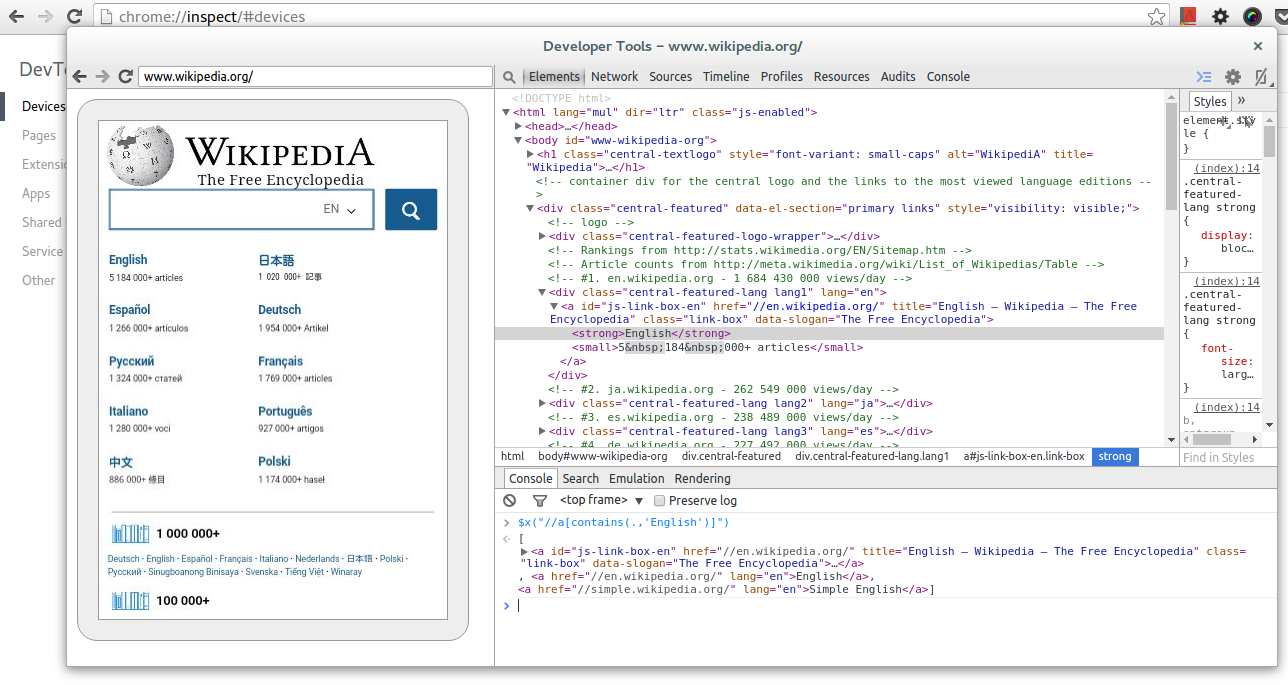Close the Developer Tools window
Viewport: 1288px width, 685px height.
pyautogui.click(x=1258, y=46)
